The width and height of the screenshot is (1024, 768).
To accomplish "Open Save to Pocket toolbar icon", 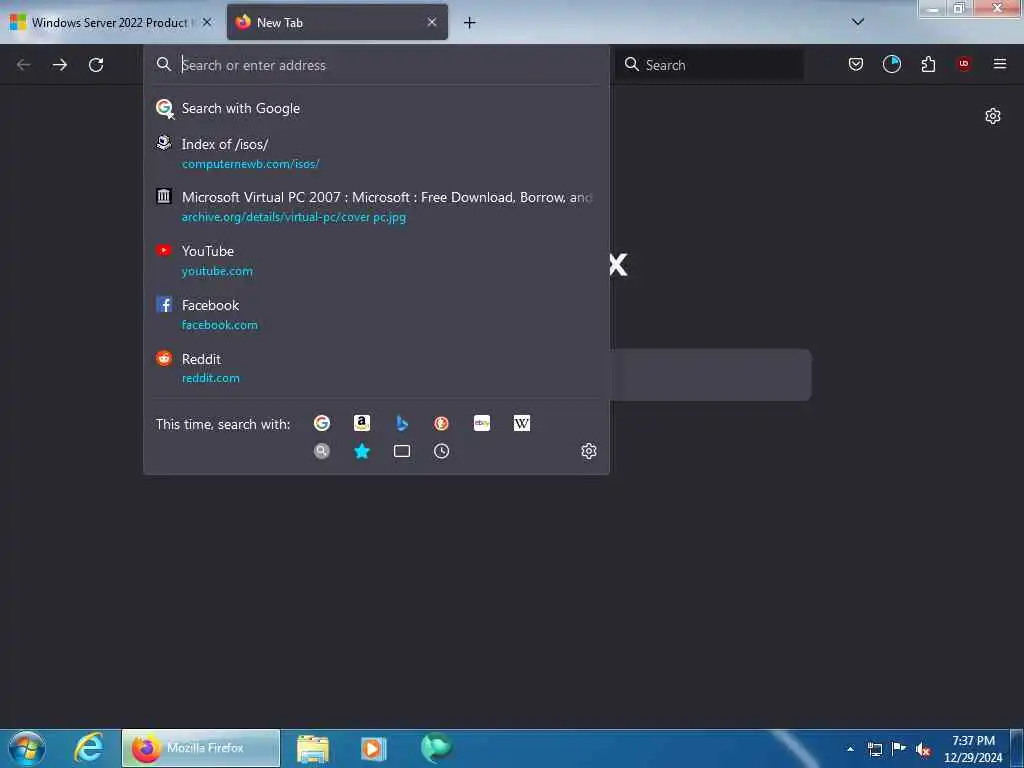I will pos(856,64).
